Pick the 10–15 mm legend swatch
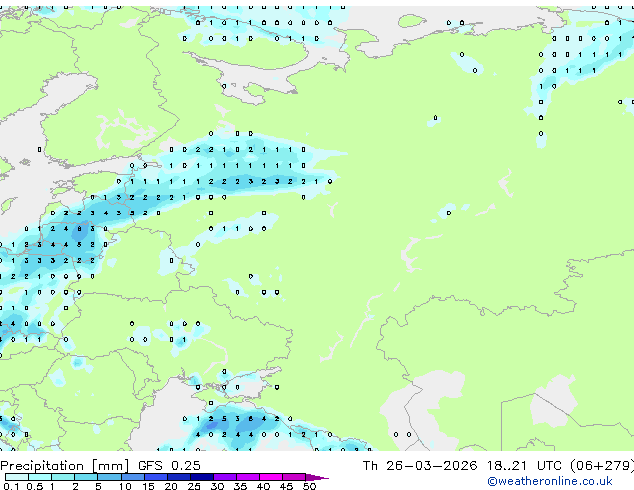 click(133, 477)
